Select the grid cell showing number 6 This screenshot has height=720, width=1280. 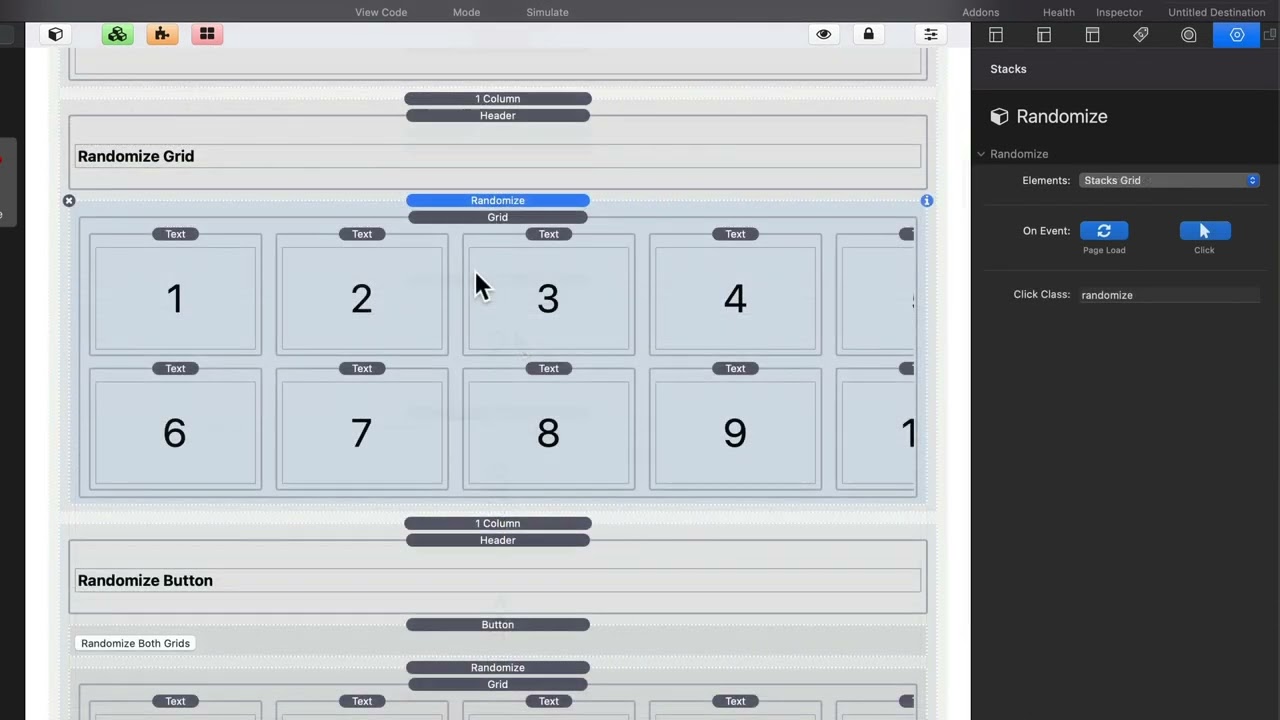pos(175,433)
